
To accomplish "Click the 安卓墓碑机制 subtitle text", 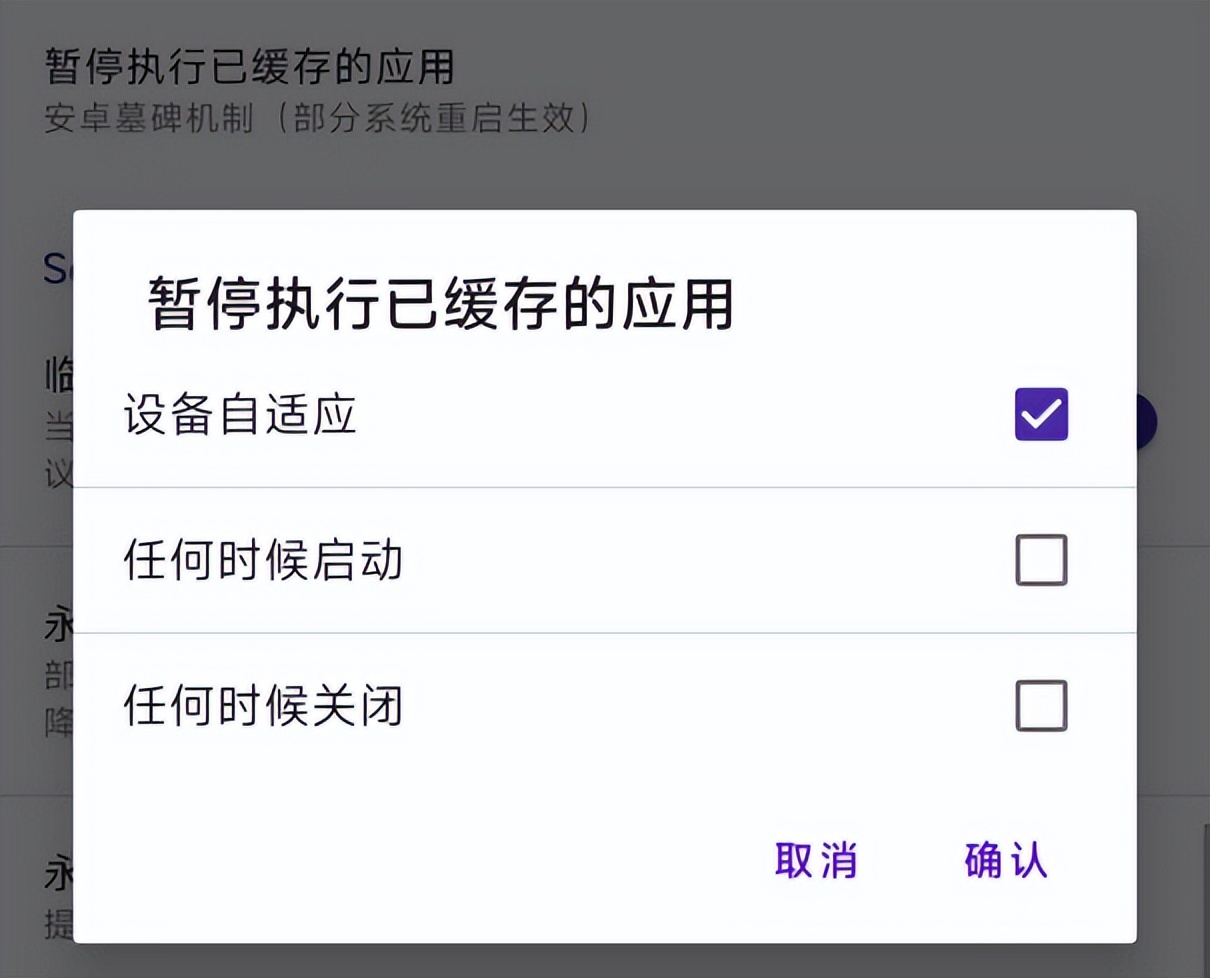I will pos(320,119).
